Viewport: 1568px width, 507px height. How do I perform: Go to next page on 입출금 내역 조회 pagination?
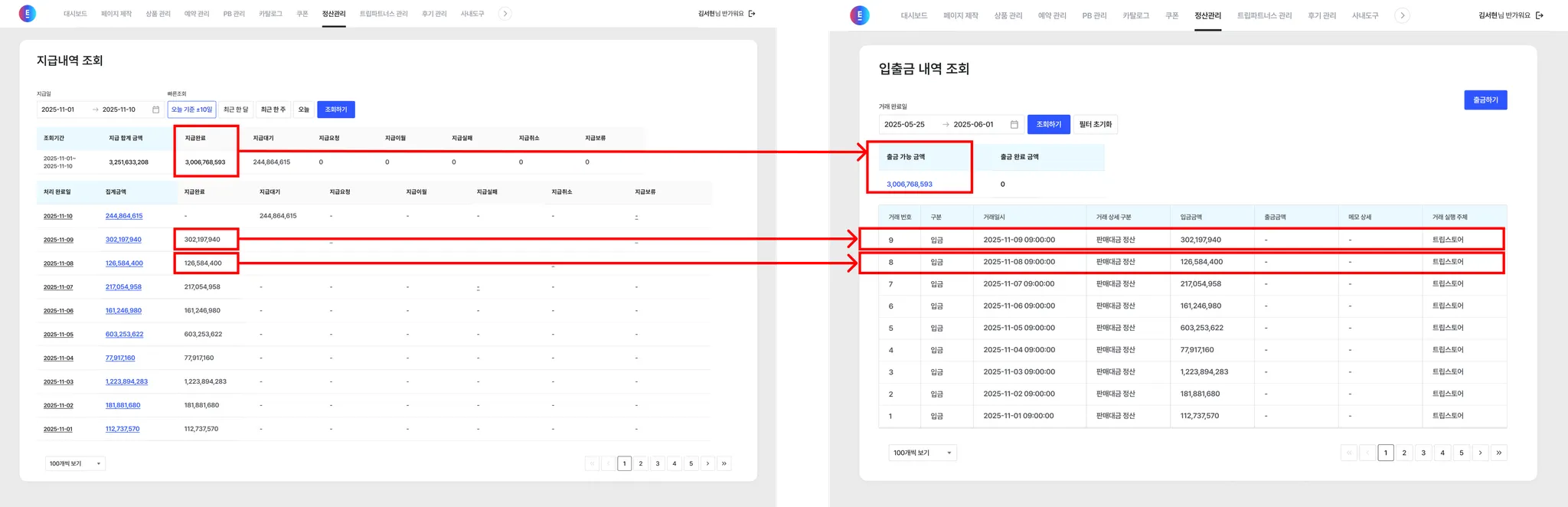pos(1480,453)
